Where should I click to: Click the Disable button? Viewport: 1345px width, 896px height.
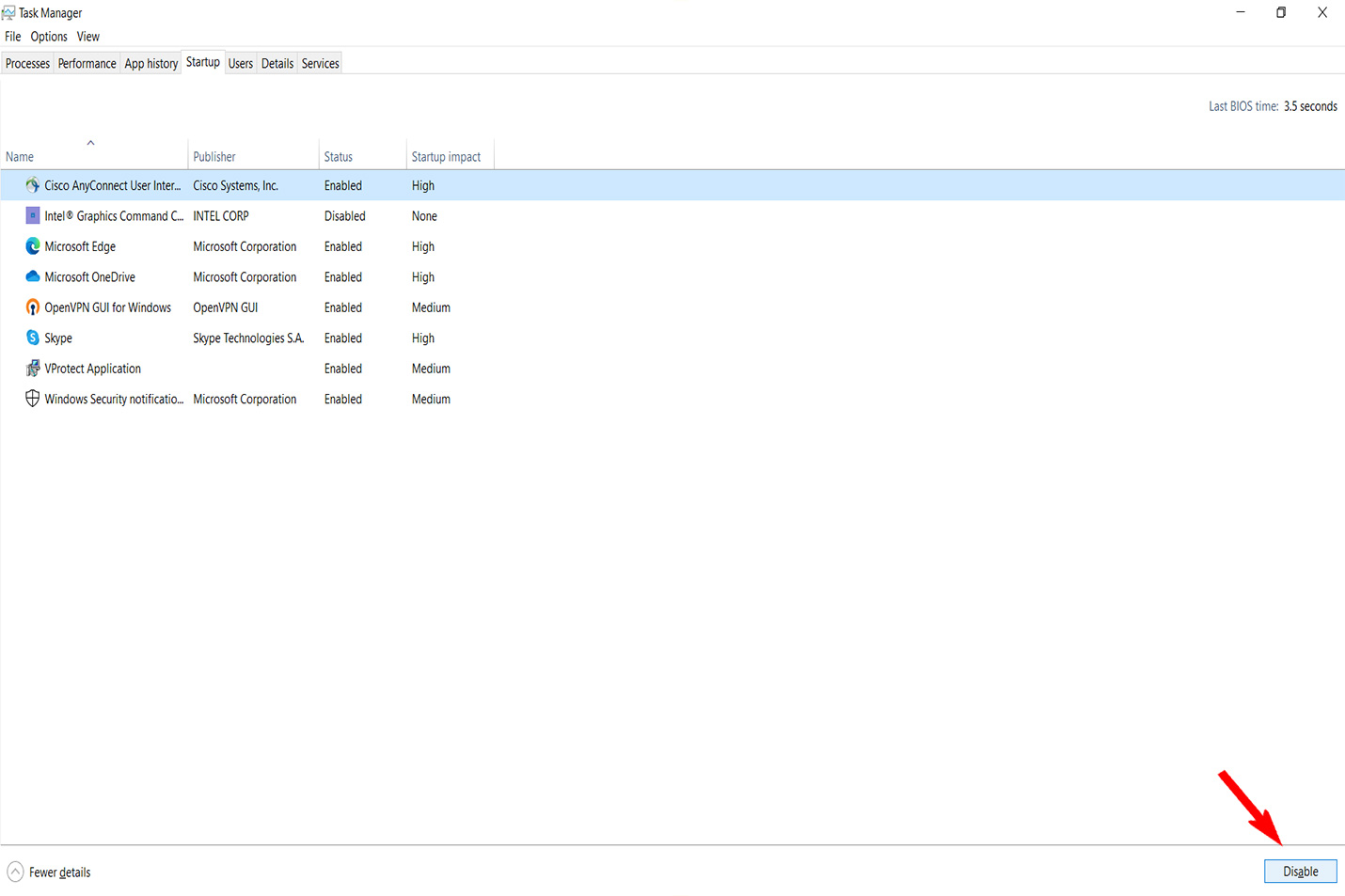coord(1301,872)
